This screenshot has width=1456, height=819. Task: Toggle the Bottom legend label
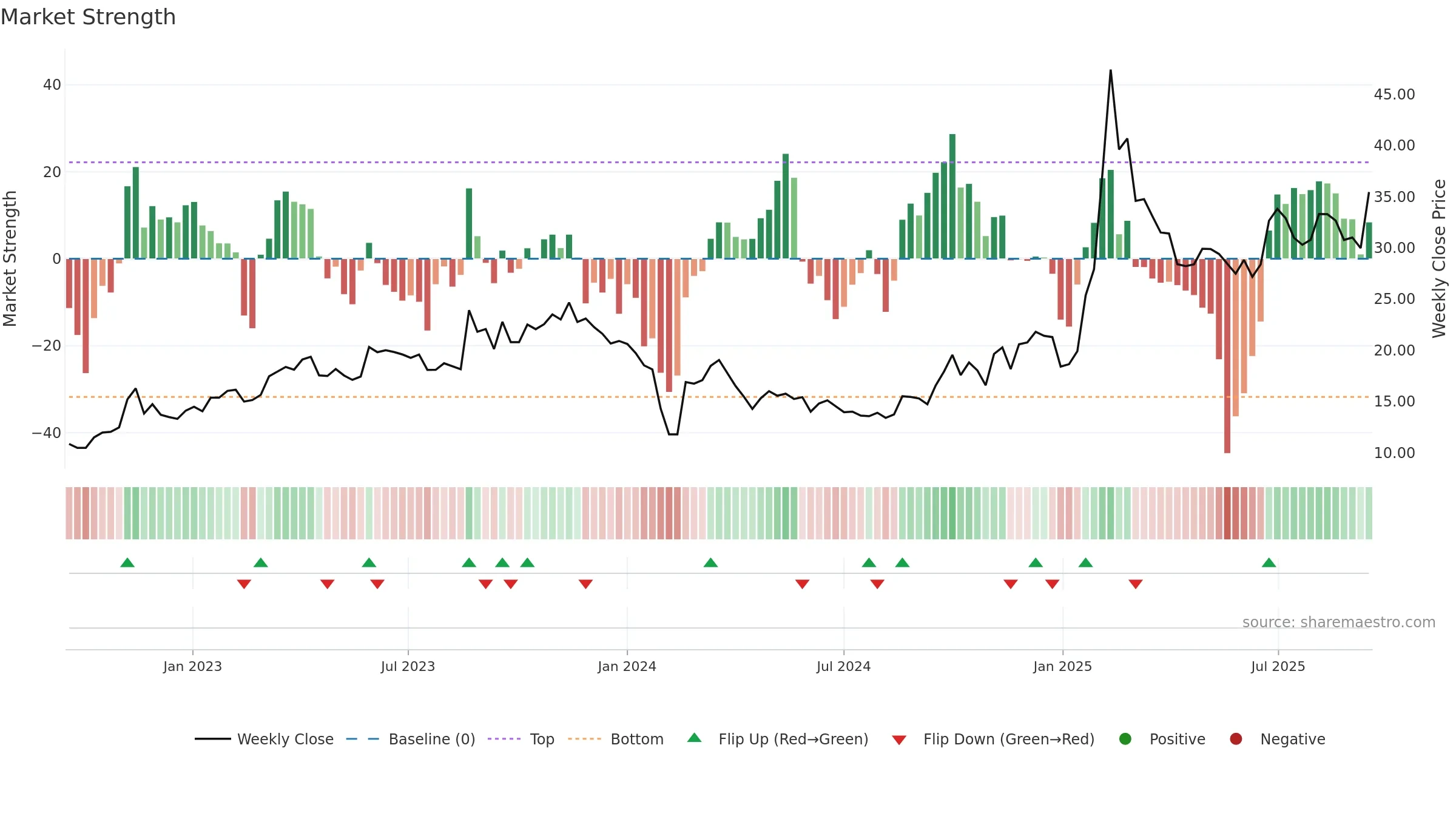pyautogui.click(x=637, y=739)
